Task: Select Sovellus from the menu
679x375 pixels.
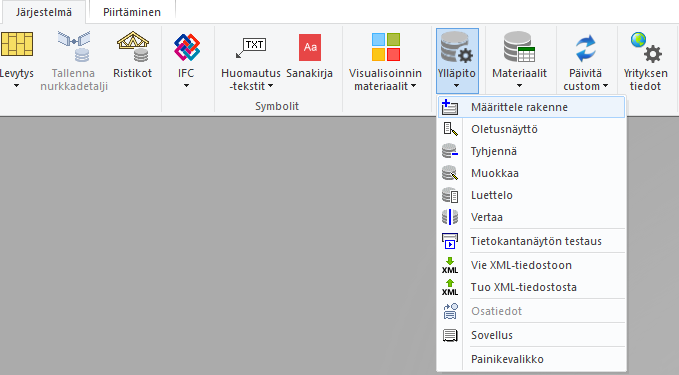Action: click(531, 335)
